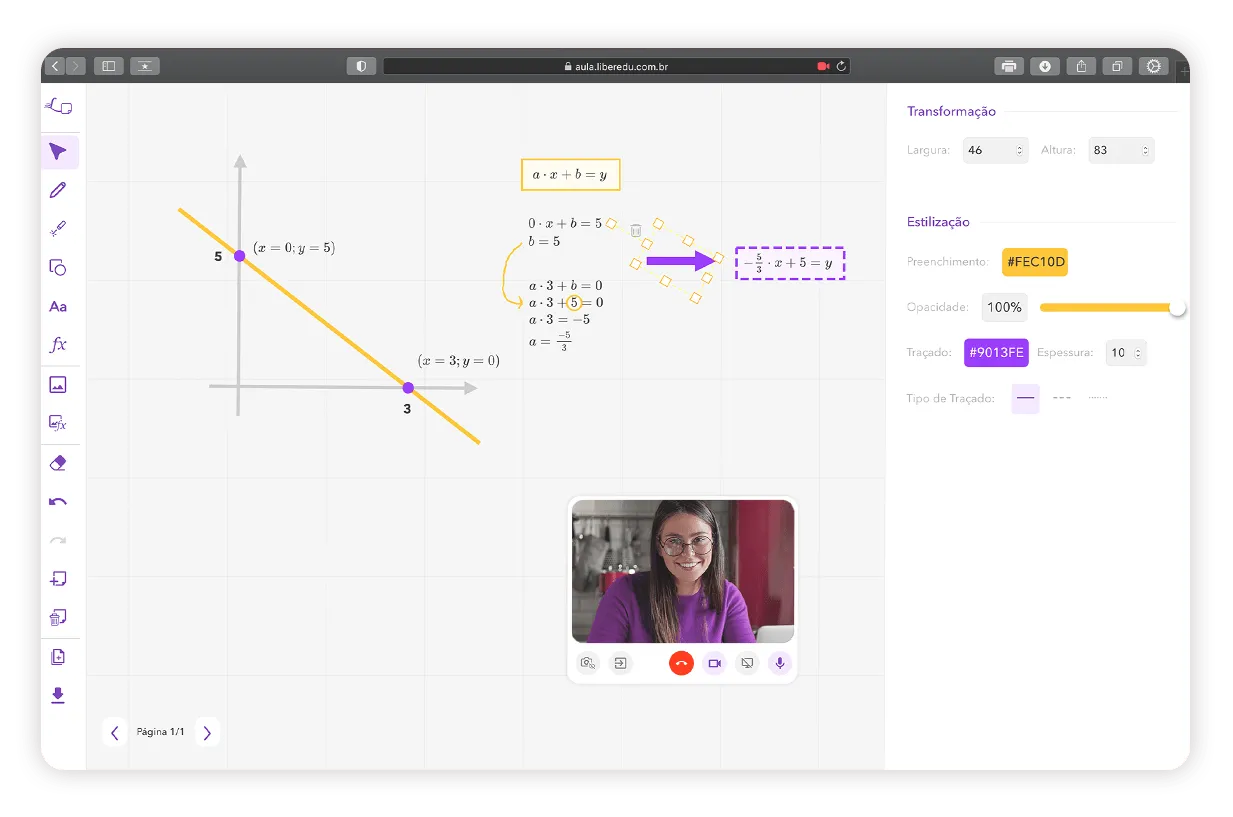The height and width of the screenshot is (817, 1233).
Task: Select the laser pointer tool
Action: 58,229
